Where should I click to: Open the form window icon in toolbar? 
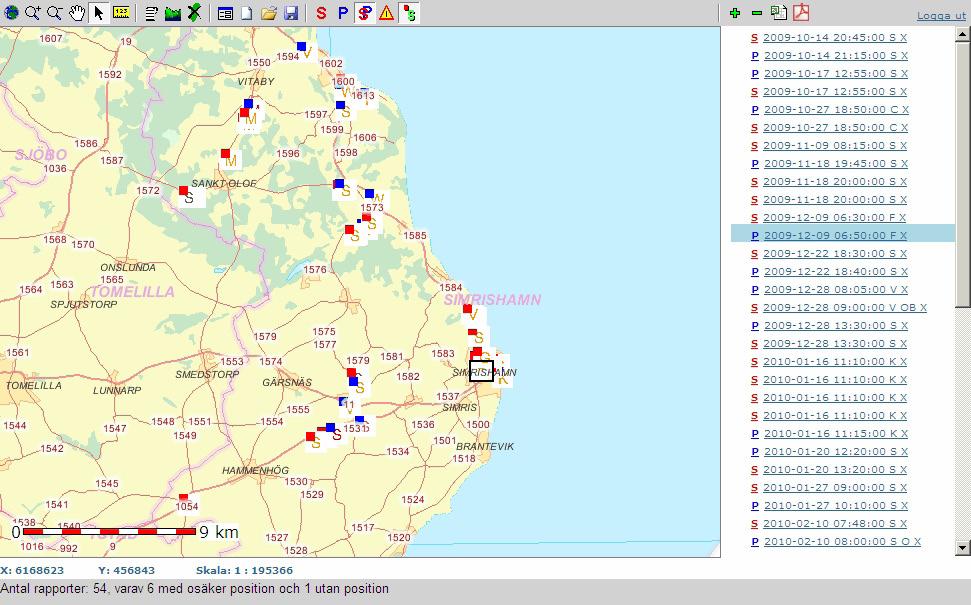point(225,12)
